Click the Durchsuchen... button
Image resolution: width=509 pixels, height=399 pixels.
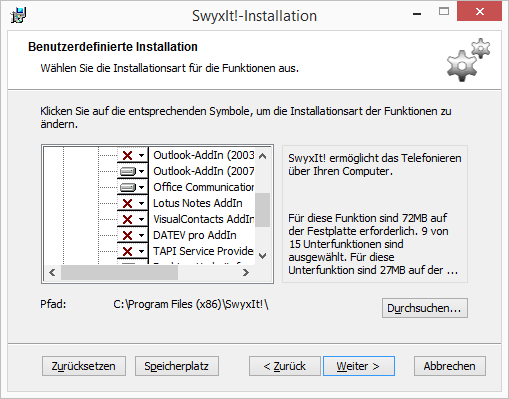point(425,308)
